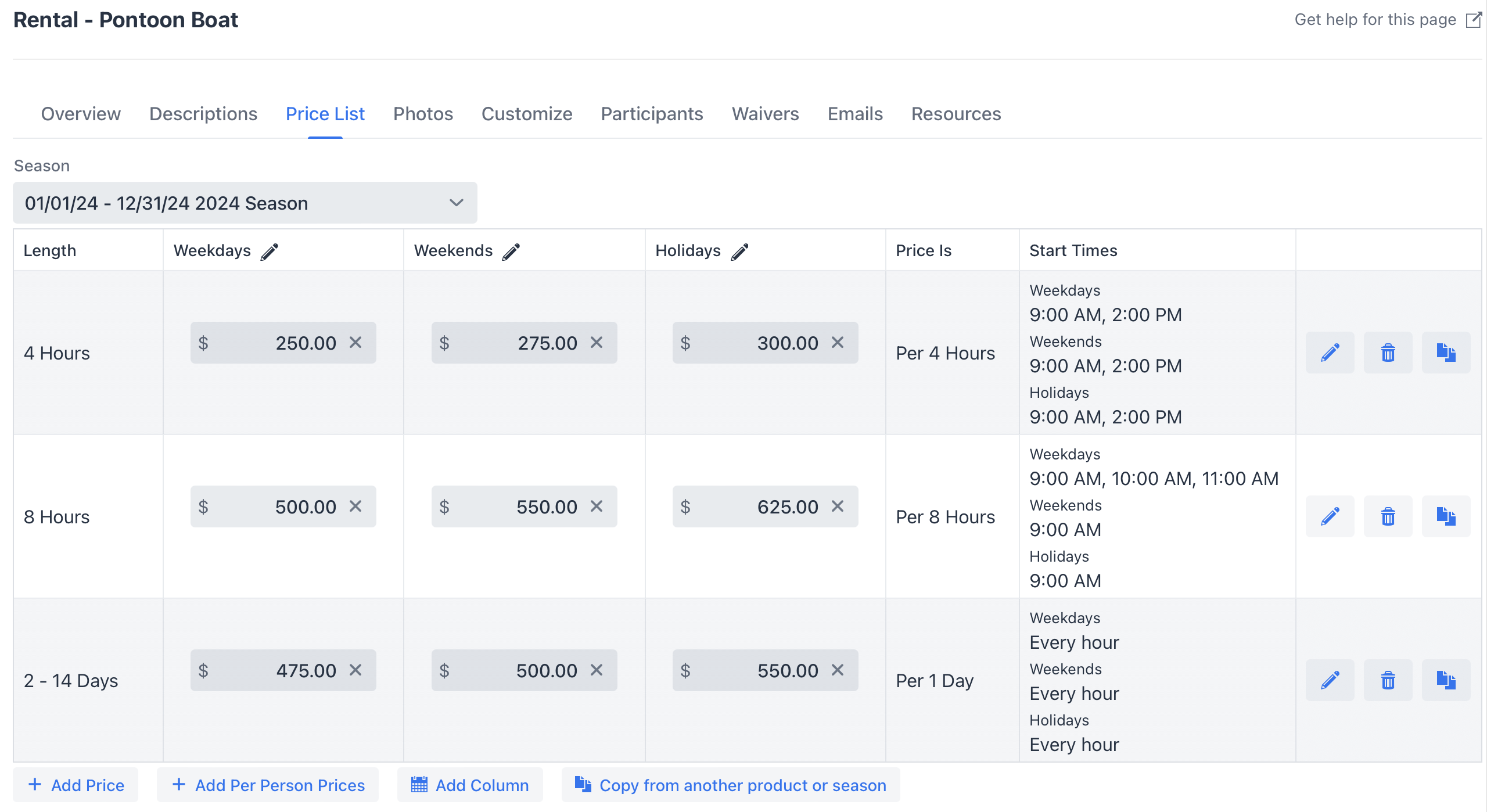Click '9:00 AM, 10:00 AM, 11:00 AM' start times
This screenshot has height=812, width=1487.
pyautogui.click(x=1154, y=479)
